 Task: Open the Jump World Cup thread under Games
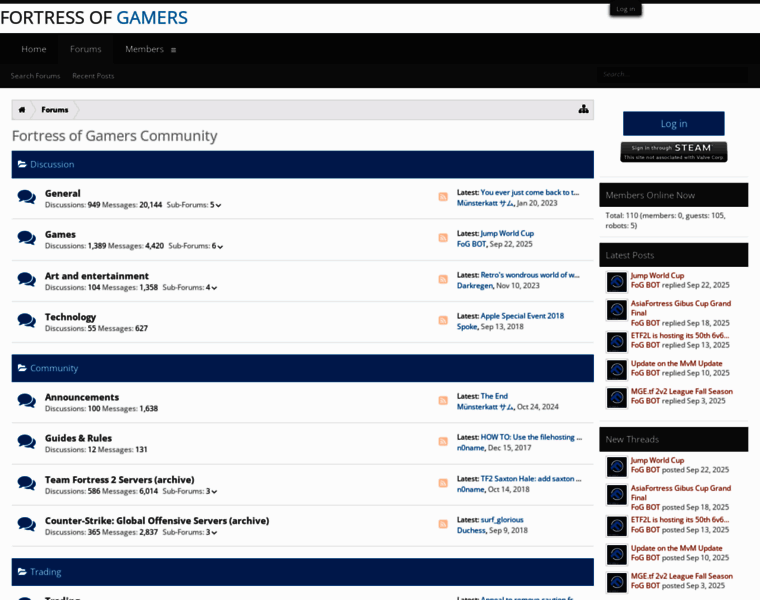[x=507, y=233]
